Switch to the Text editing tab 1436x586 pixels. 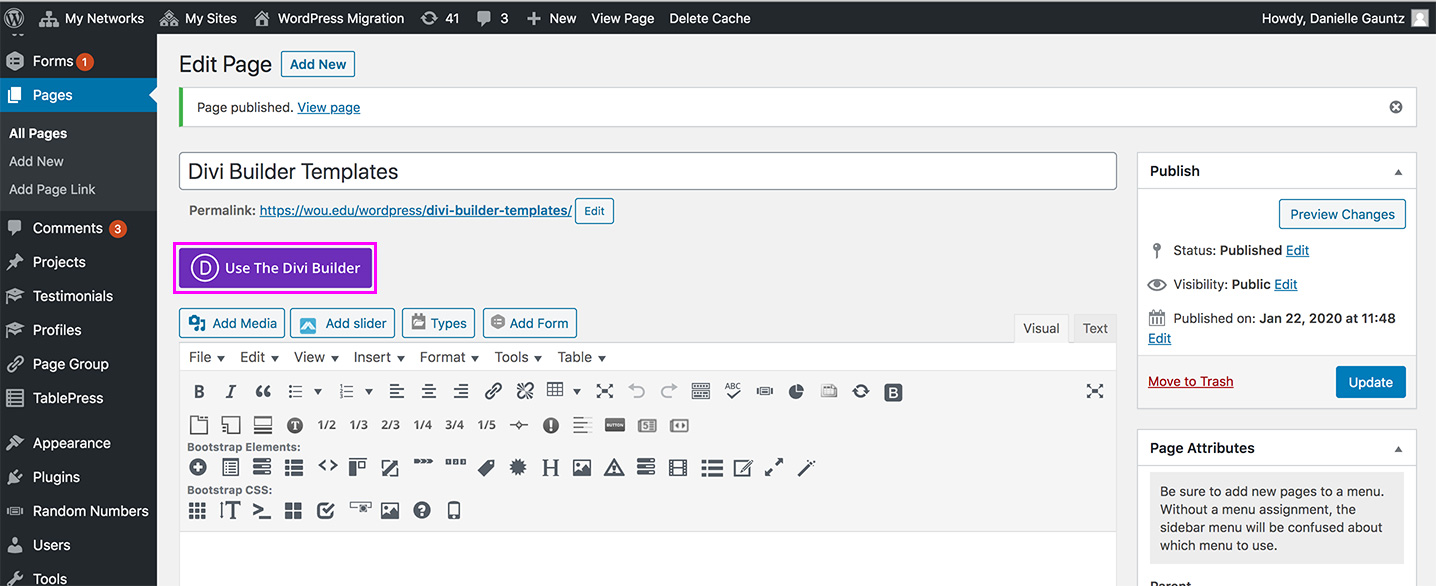[x=1095, y=328]
